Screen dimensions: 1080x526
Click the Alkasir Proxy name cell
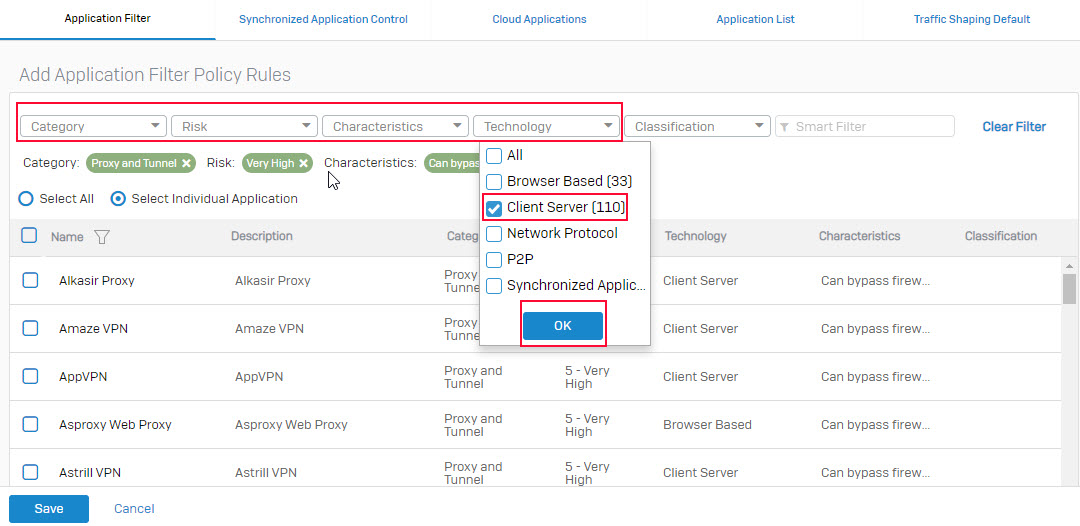click(x=96, y=281)
